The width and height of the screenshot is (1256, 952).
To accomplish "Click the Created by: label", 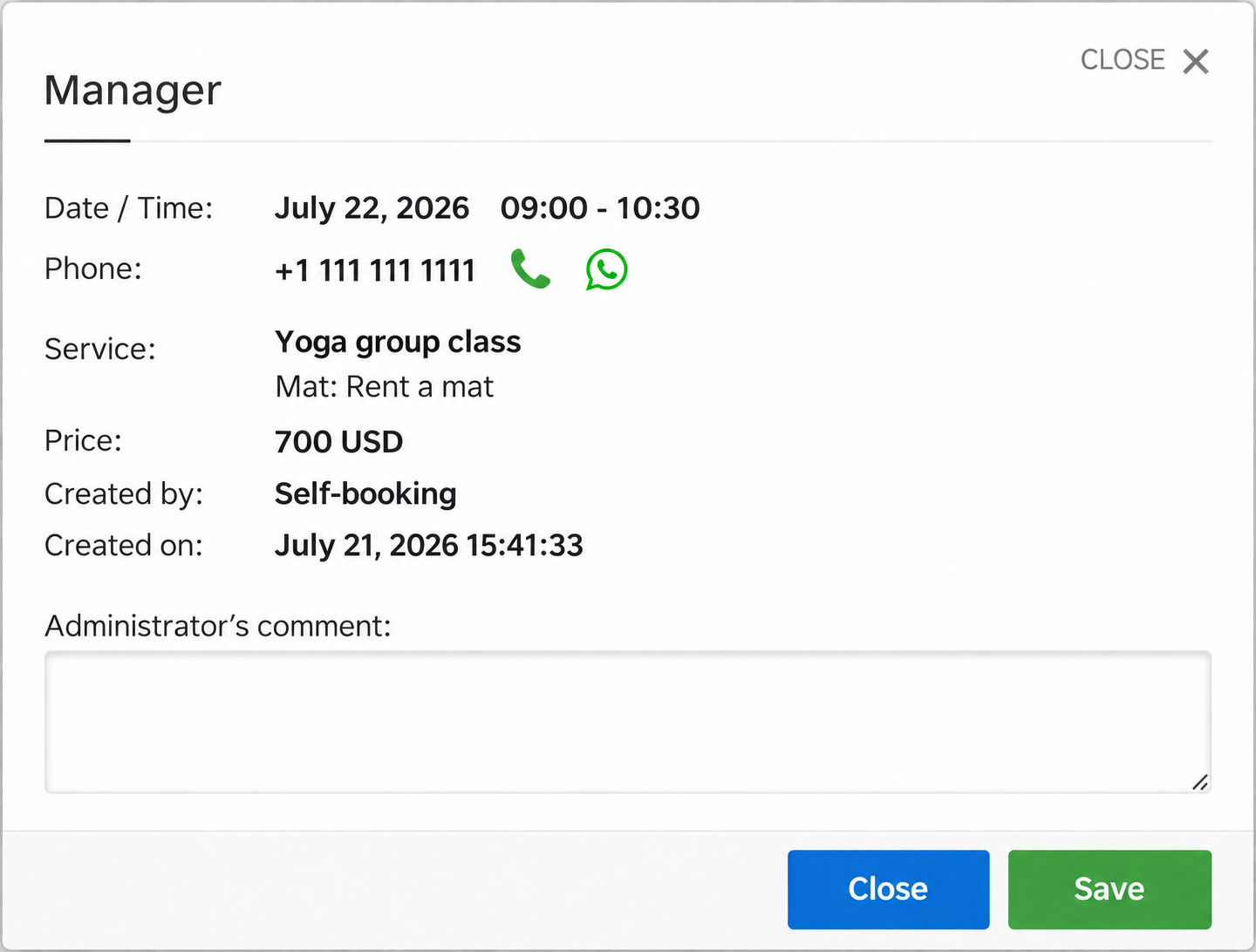I will (124, 494).
